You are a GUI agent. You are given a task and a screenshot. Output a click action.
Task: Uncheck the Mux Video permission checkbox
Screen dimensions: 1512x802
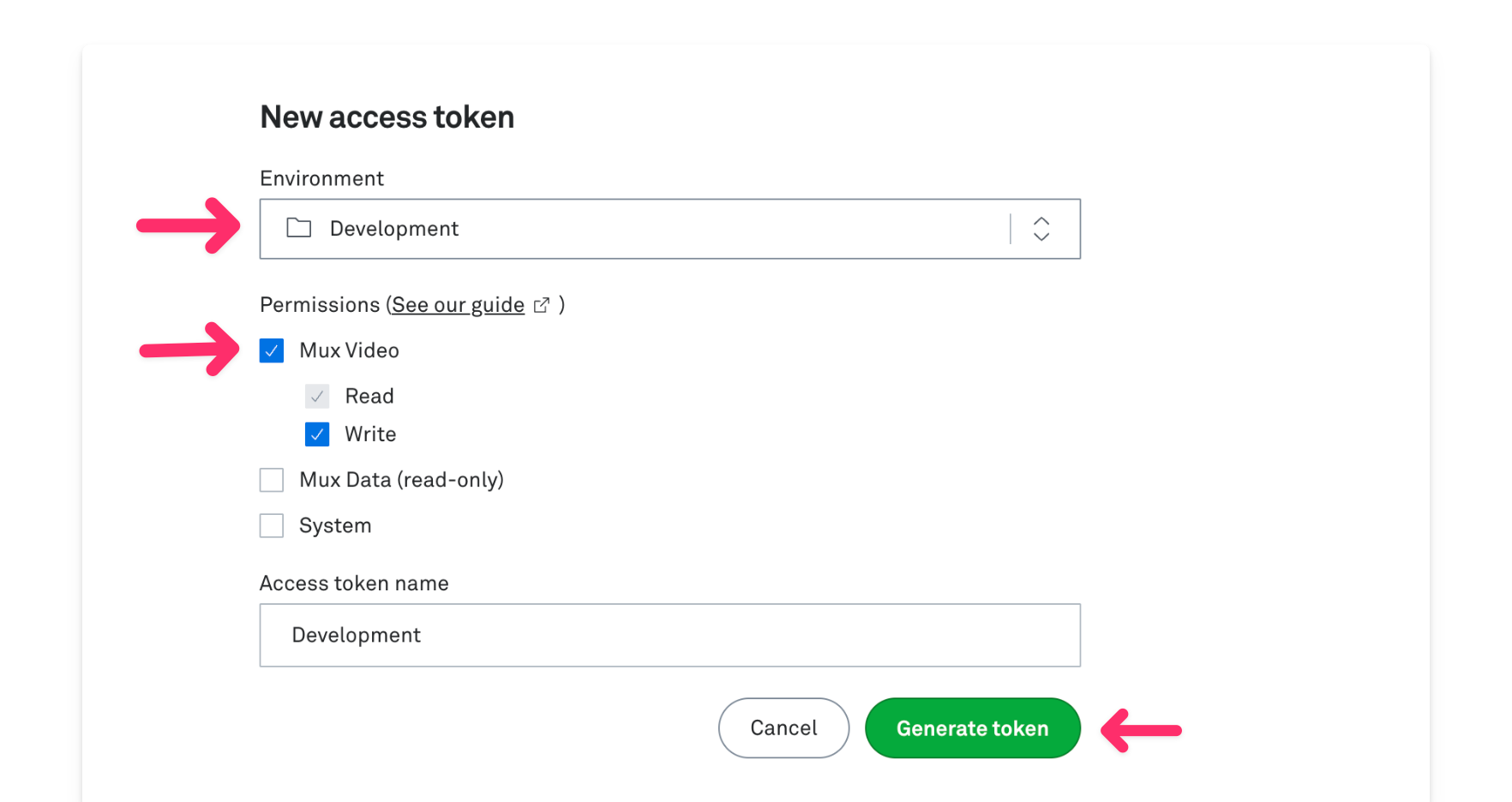click(x=272, y=350)
